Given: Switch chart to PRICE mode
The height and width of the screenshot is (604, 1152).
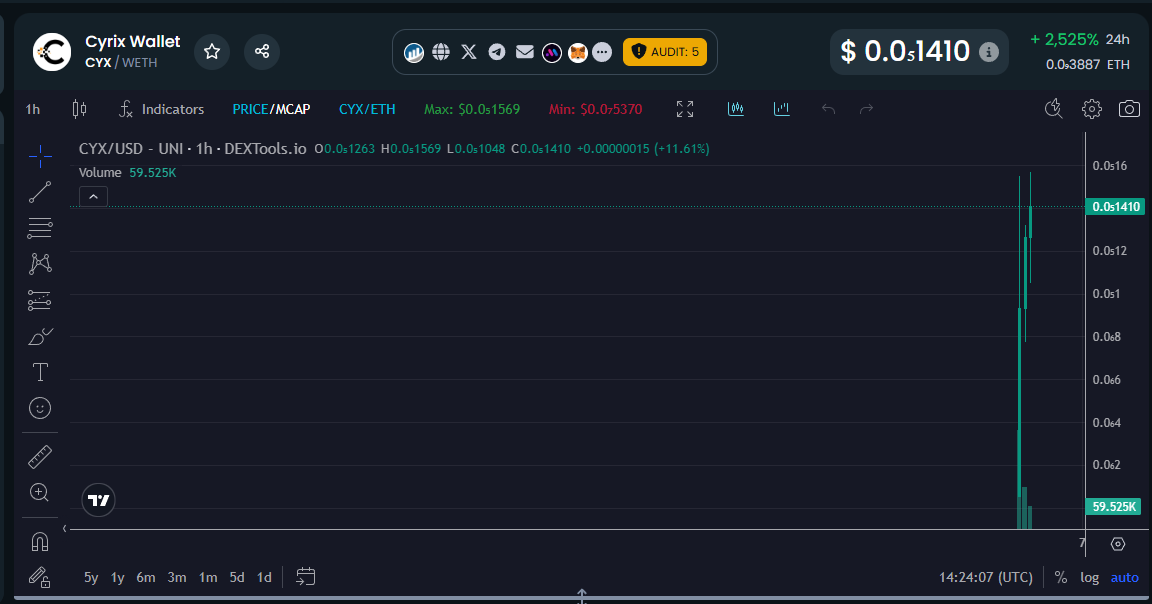Looking at the screenshot, I should click(x=251, y=109).
